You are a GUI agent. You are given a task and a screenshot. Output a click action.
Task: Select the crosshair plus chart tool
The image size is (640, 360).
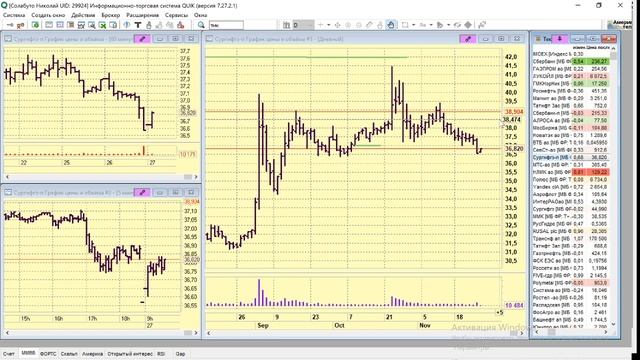click(x=320, y=25)
